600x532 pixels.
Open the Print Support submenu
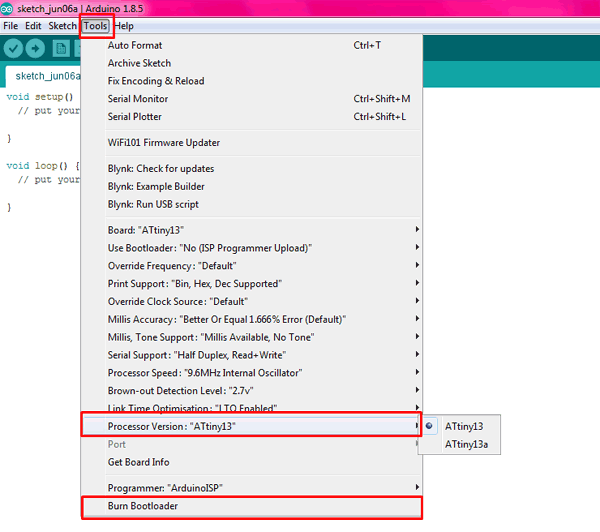252,284
